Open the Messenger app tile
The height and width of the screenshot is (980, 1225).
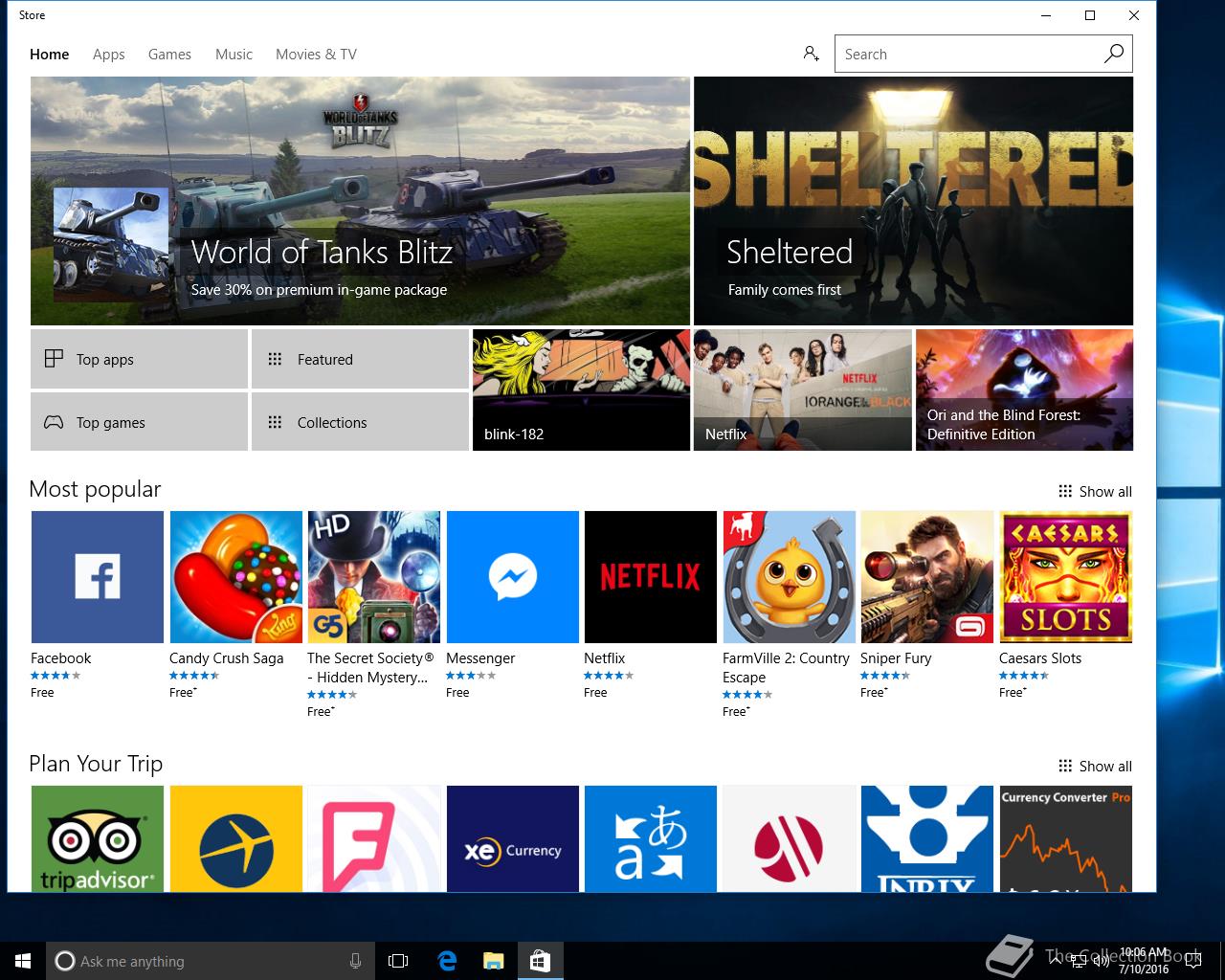pos(513,577)
